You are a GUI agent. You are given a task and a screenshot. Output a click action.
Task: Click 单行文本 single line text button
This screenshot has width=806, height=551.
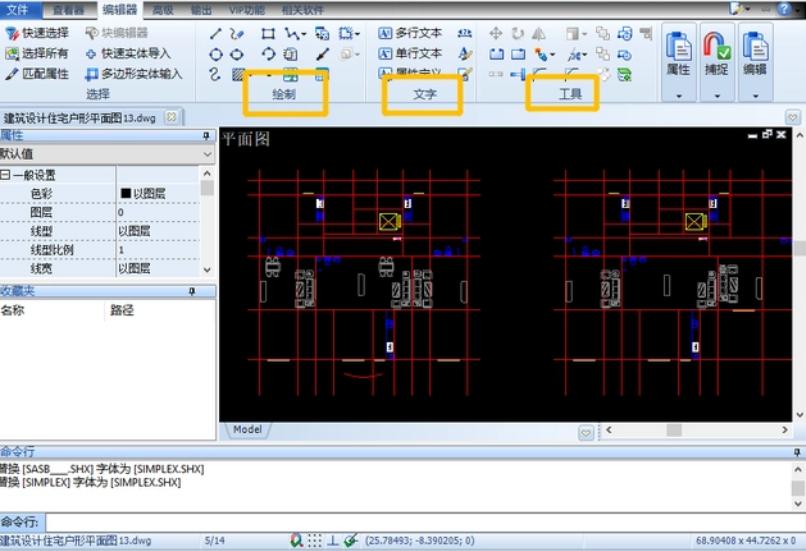tap(410, 53)
